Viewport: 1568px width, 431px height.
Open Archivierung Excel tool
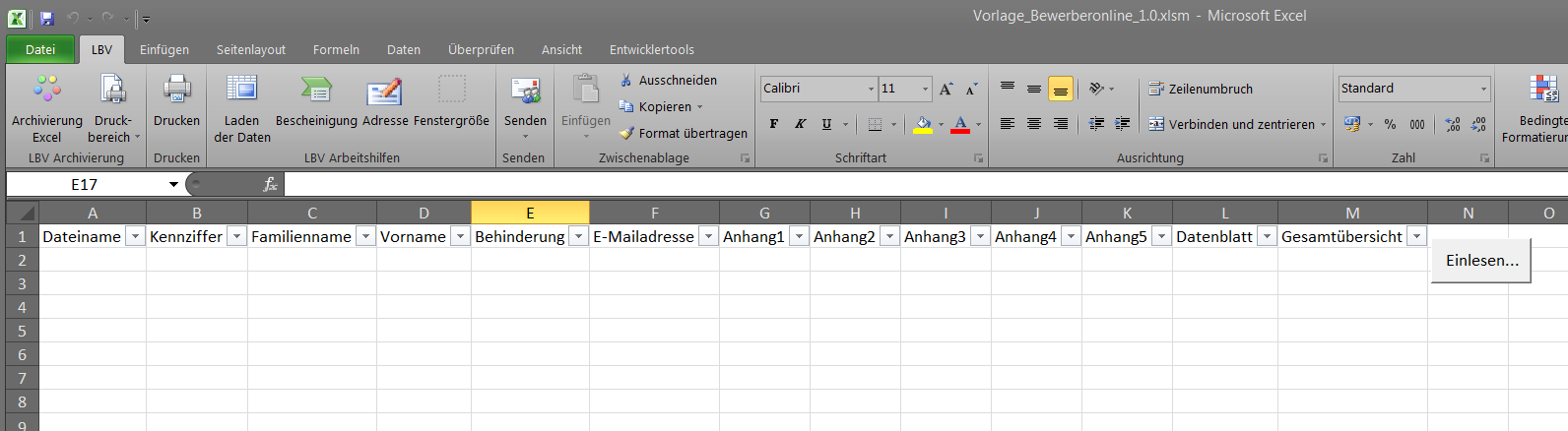tap(46, 109)
